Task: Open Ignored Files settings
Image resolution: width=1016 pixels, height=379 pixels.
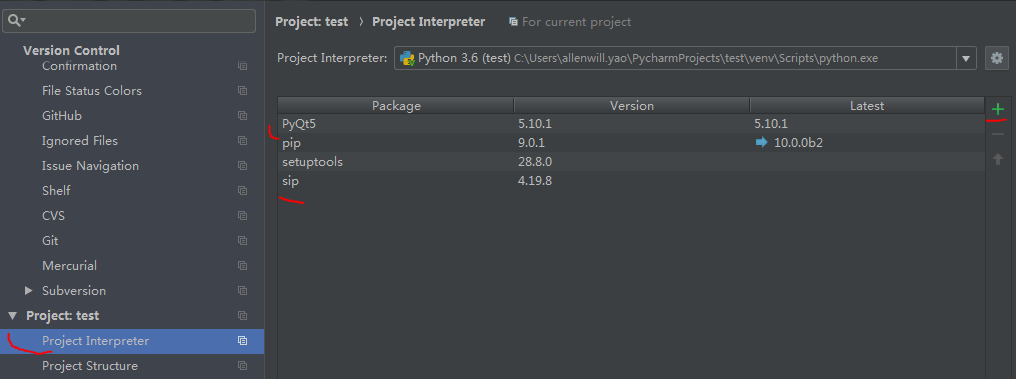Action: click(x=80, y=141)
